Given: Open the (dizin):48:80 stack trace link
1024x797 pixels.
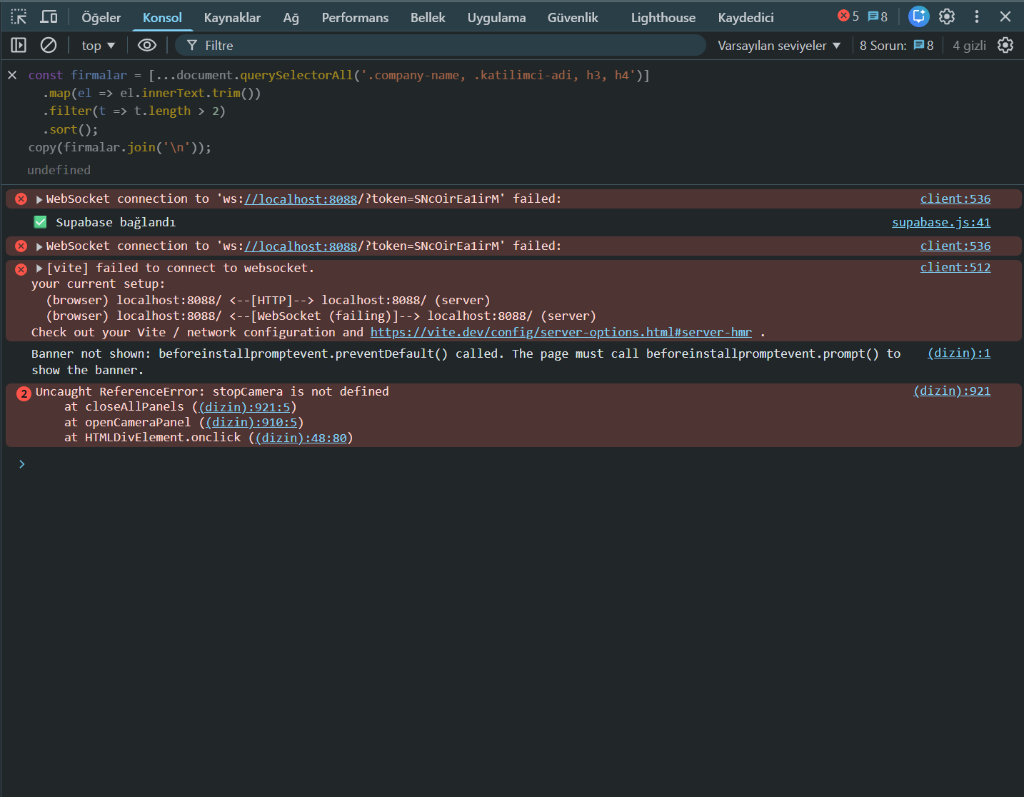Looking at the screenshot, I should click(x=301, y=438).
